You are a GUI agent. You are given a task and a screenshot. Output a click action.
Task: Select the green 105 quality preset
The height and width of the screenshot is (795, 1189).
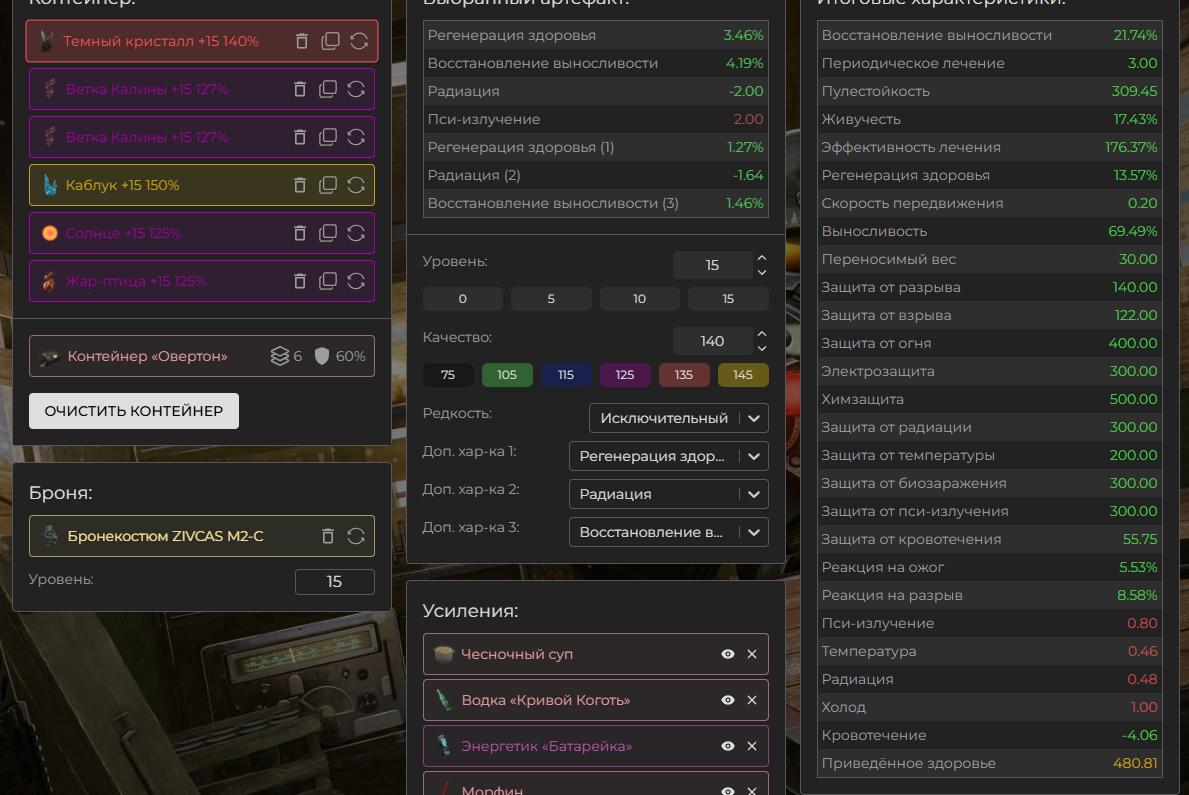507,375
